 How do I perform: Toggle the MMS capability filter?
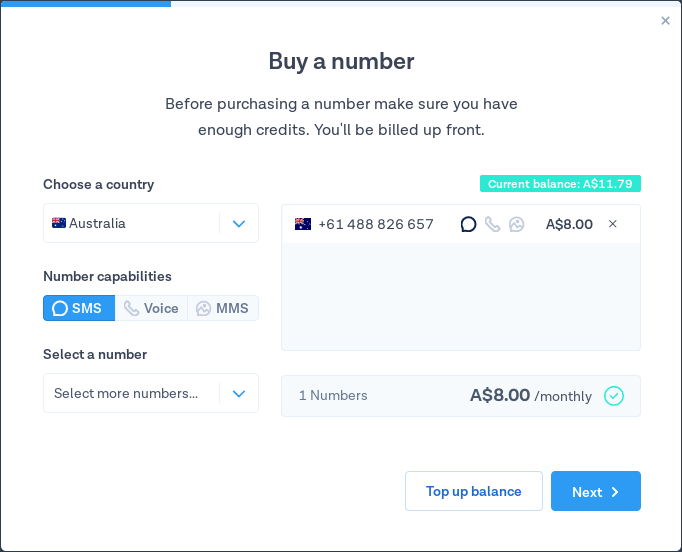pos(223,308)
